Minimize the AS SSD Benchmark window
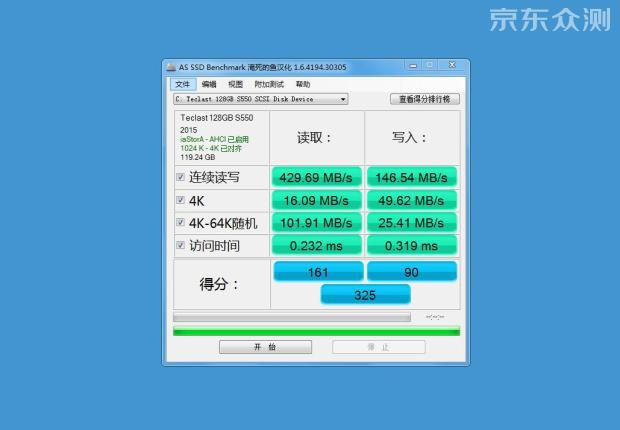 point(413,66)
